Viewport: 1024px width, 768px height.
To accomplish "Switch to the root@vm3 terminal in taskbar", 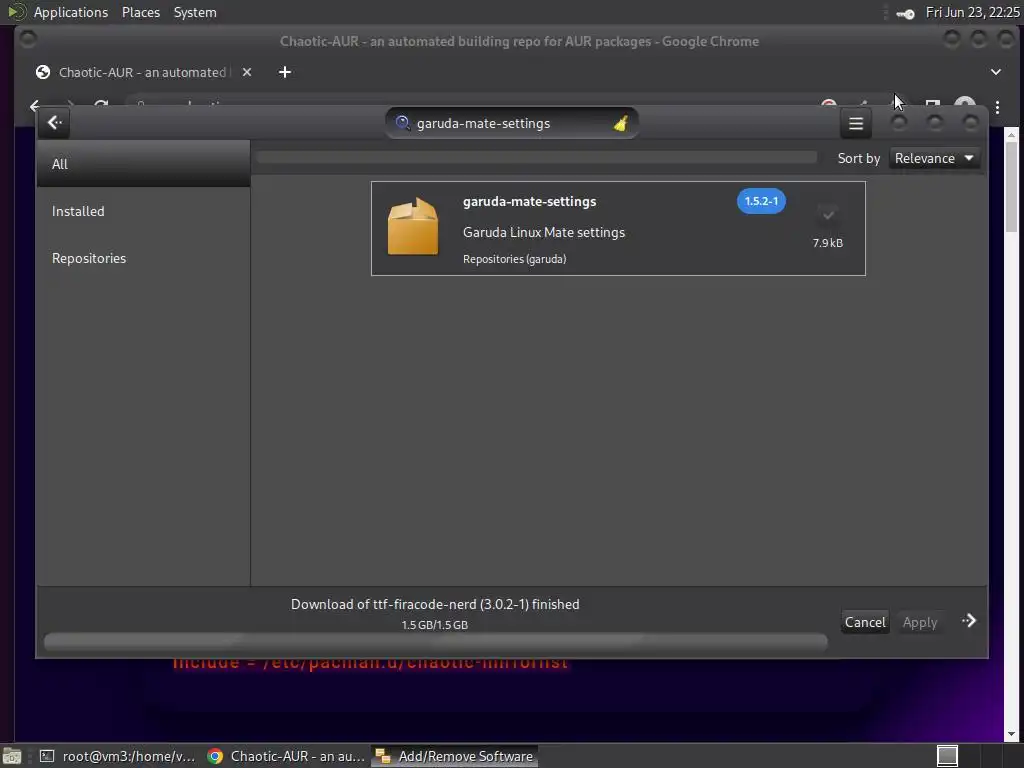I will (x=118, y=756).
